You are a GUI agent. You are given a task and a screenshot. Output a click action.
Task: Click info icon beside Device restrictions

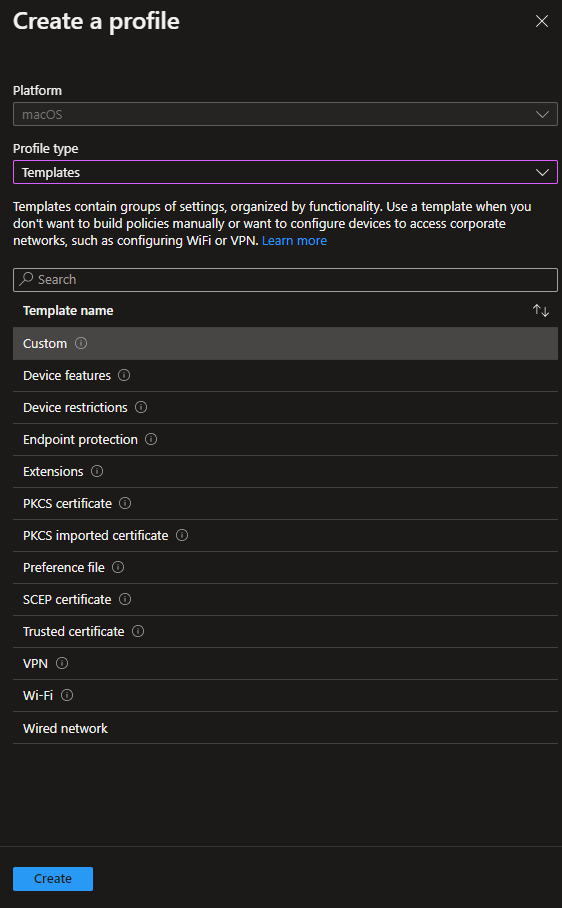click(141, 407)
